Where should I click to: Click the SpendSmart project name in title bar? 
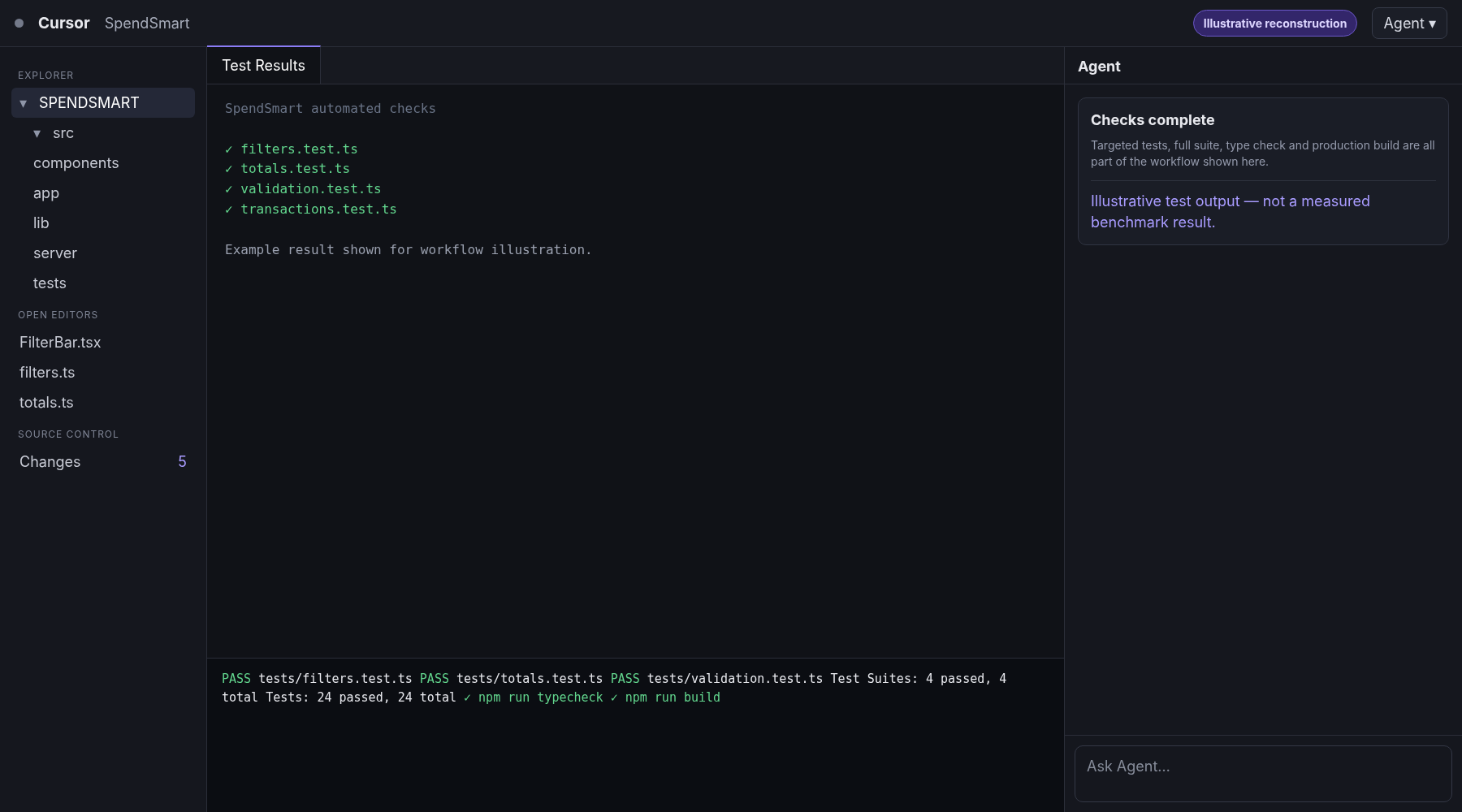click(x=147, y=24)
